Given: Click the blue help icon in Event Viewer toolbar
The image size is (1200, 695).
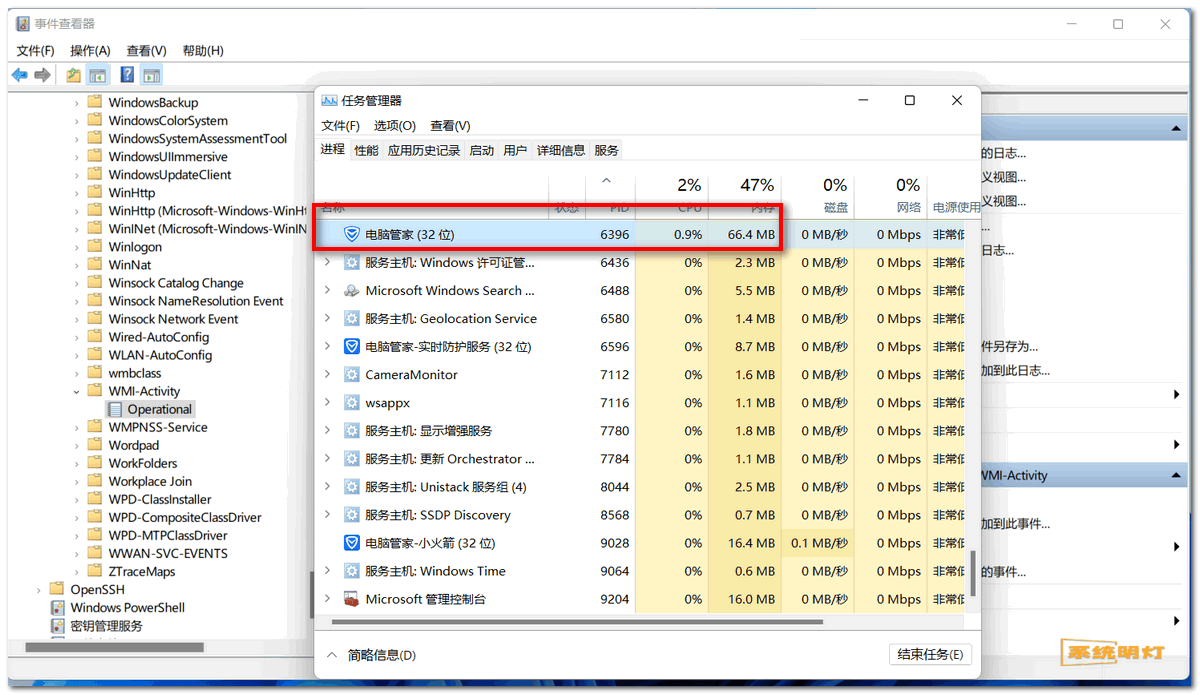Looking at the screenshot, I should 127,75.
